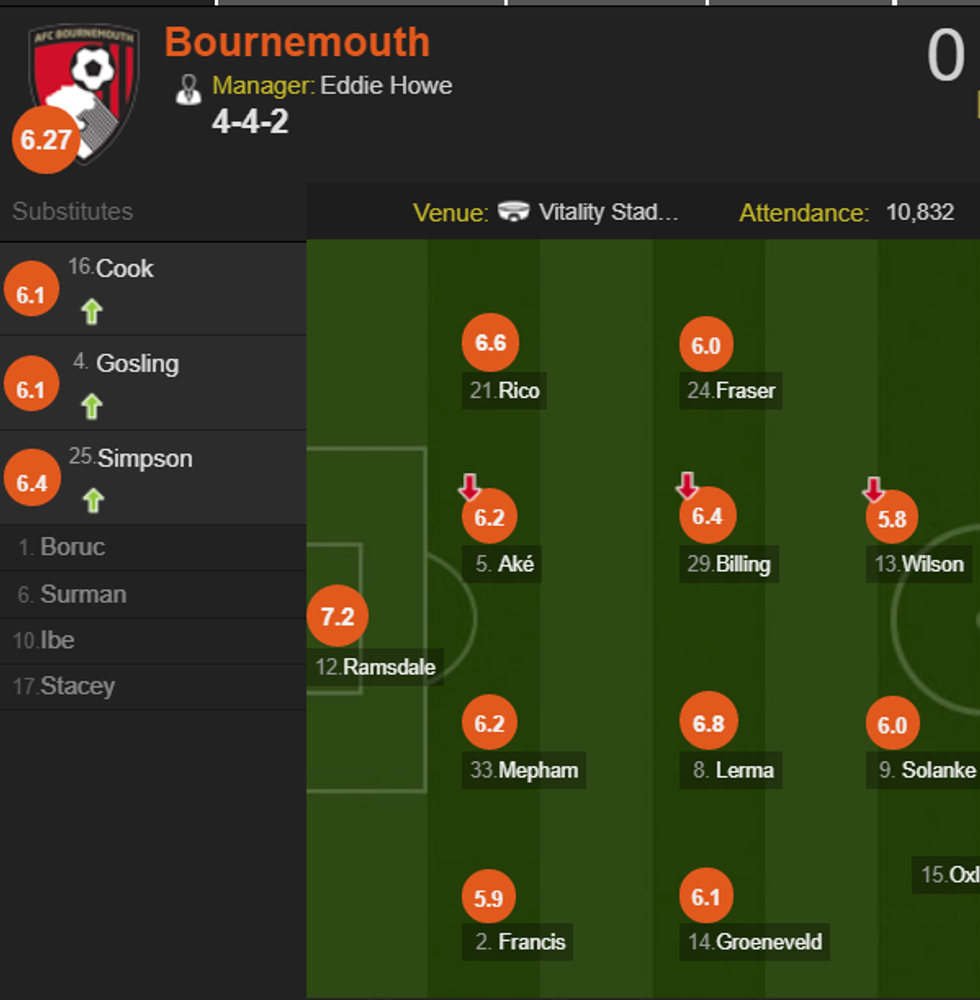Click the red substituted-off arrow on Billing

[687, 487]
